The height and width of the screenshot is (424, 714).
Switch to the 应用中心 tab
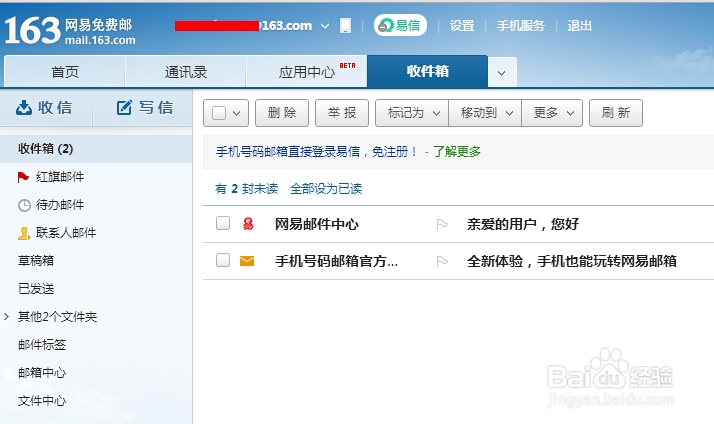[x=306, y=72]
